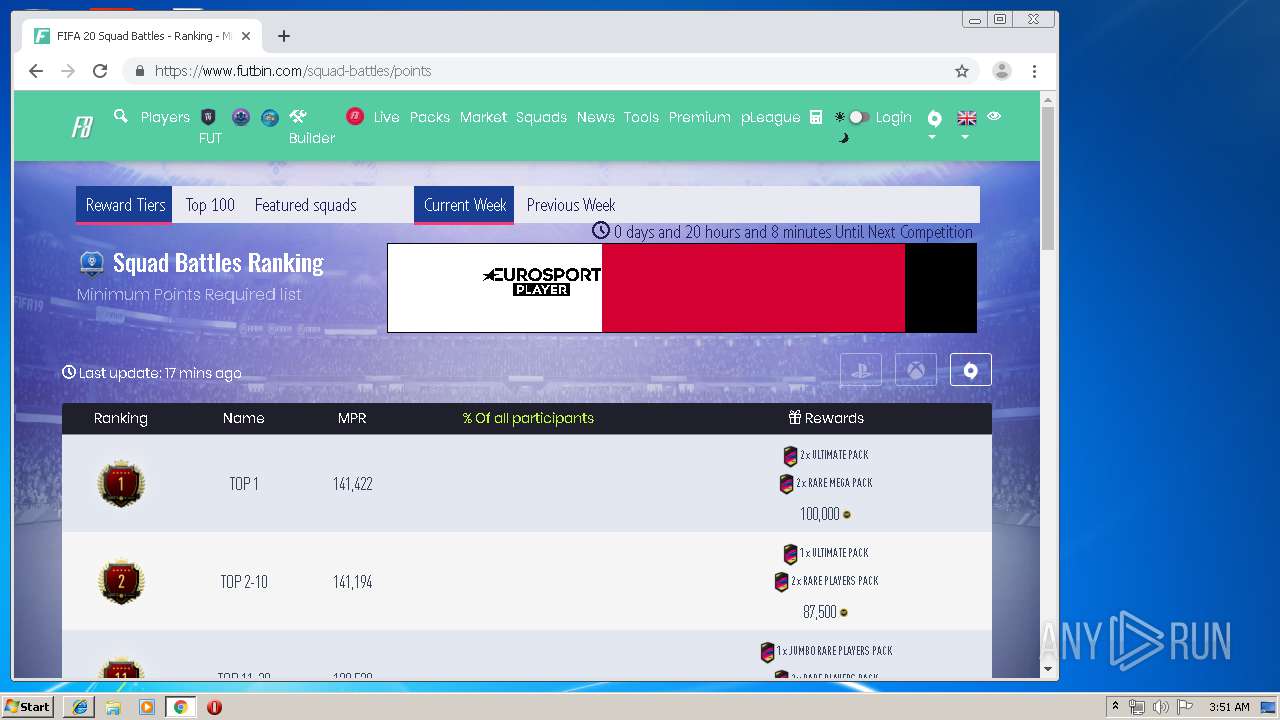This screenshot has width=1280, height=720.
Task: Select the Reward Tiers tab
Action: pyautogui.click(x=125, y=205)
